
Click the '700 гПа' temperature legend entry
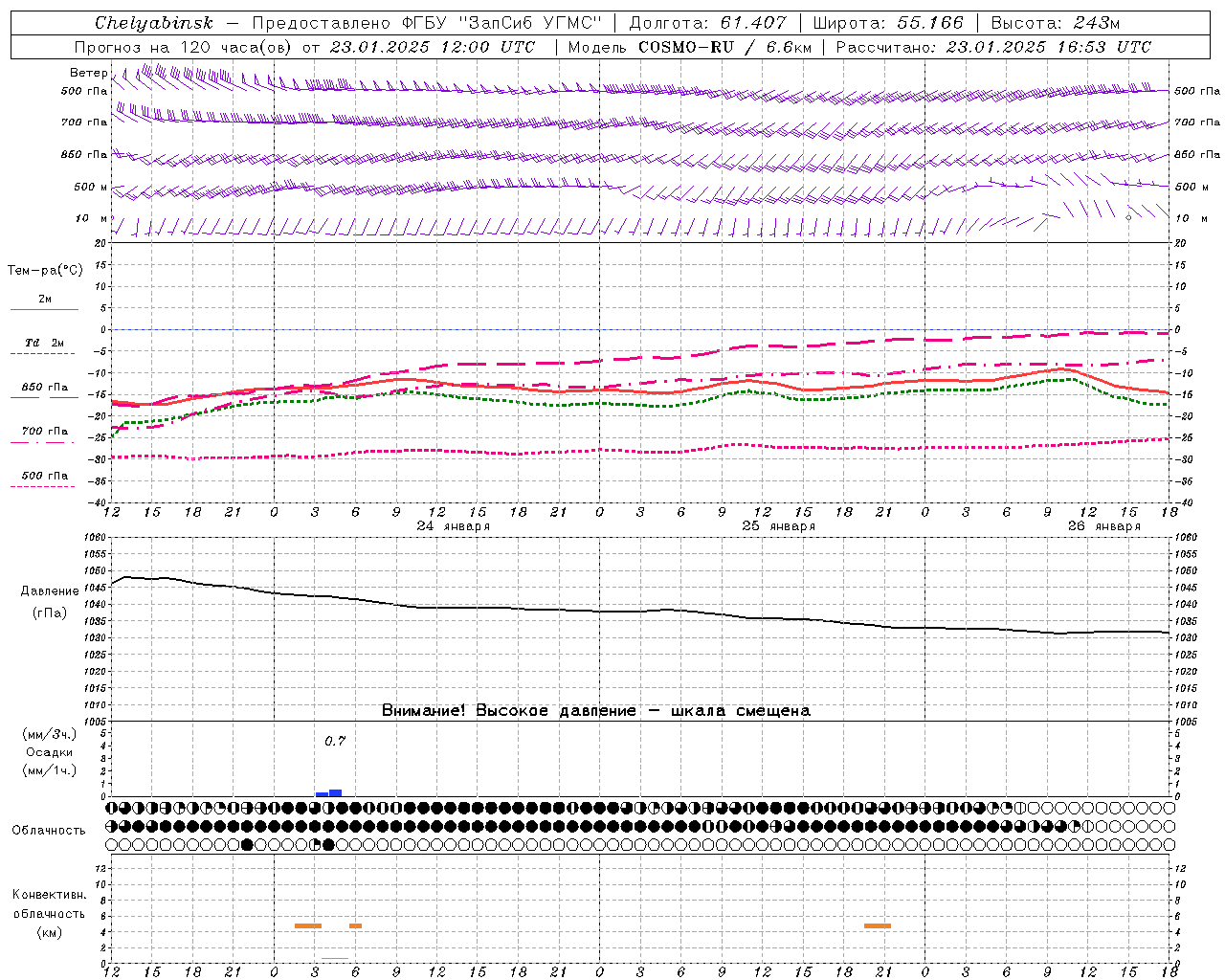(45, 431)
